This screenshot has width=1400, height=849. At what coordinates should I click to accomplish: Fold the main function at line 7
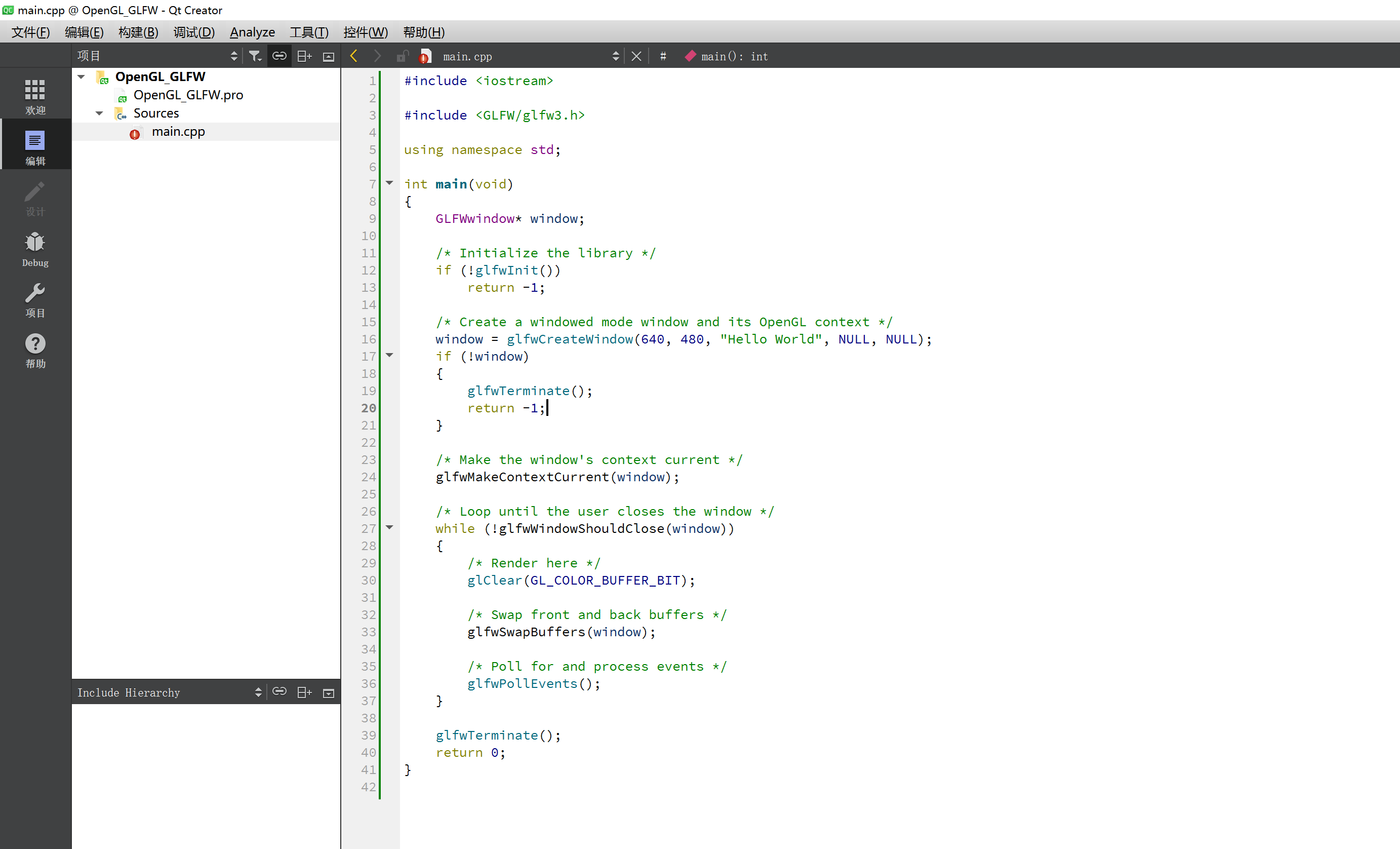coord(389,183)
